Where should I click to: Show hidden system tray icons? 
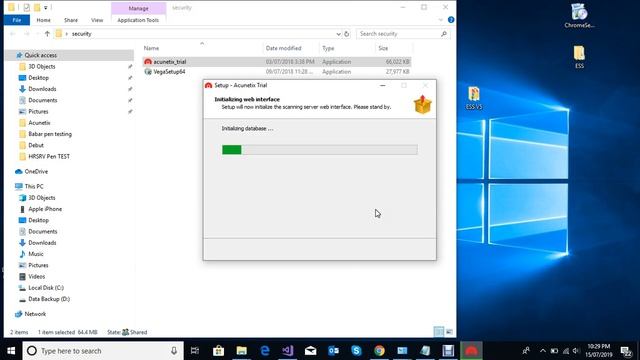point(542,351)
